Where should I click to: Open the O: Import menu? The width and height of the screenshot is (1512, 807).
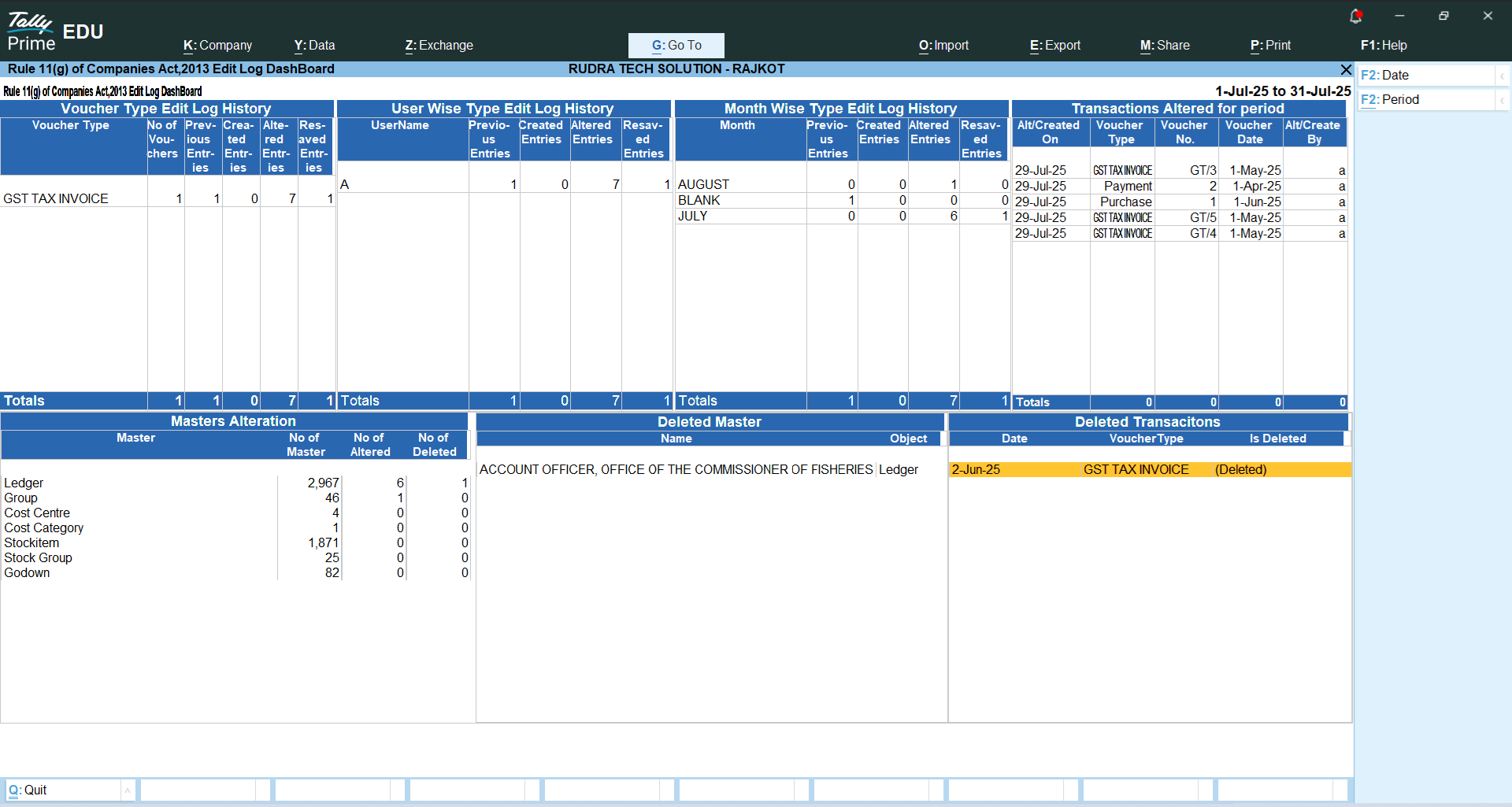(x=943, y=46)
